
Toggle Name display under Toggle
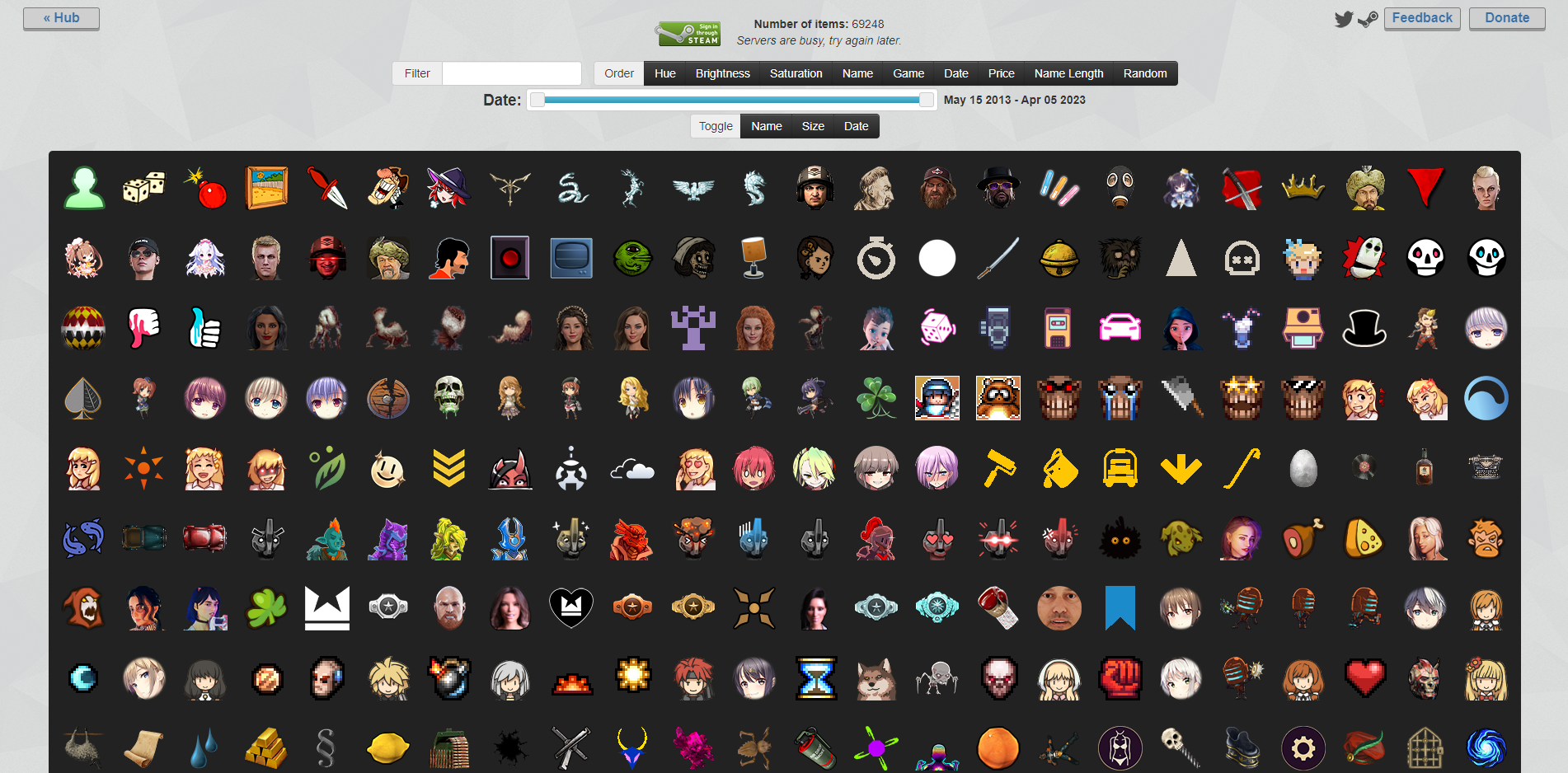(x=767, y=126)
